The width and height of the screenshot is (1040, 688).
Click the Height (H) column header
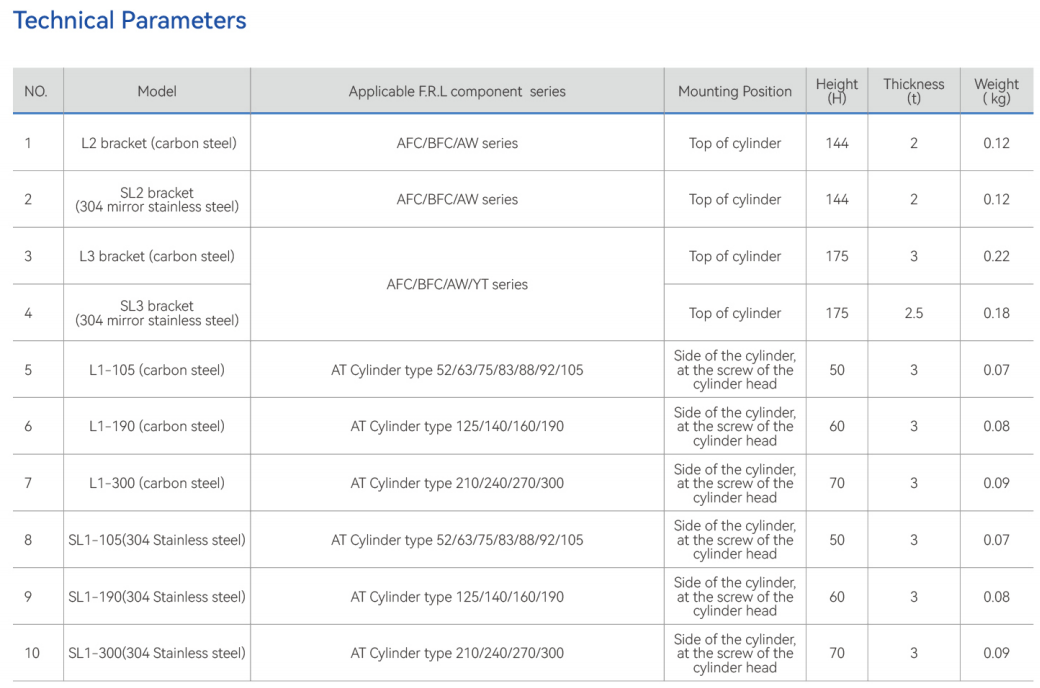coord(836,92)
